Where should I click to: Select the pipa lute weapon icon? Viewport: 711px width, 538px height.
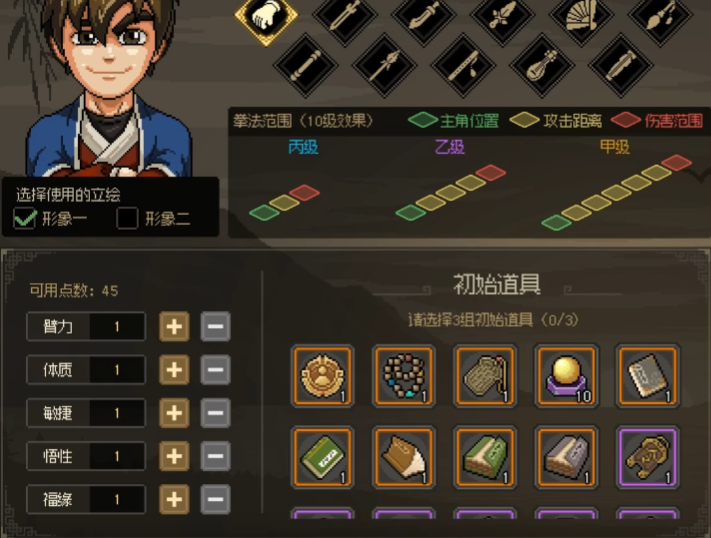click(x=542, y=65)
